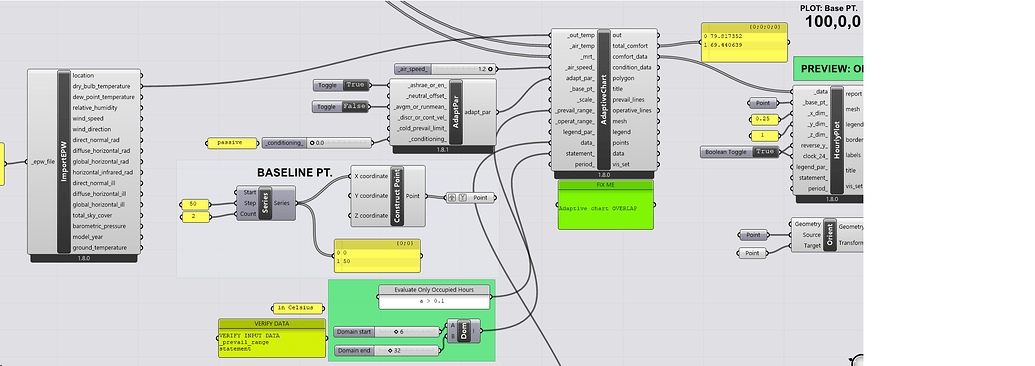Viewport: 1035px width, 366px height.
Task: Select the AdaptPar component name bar
Action: tap(455, 112)
